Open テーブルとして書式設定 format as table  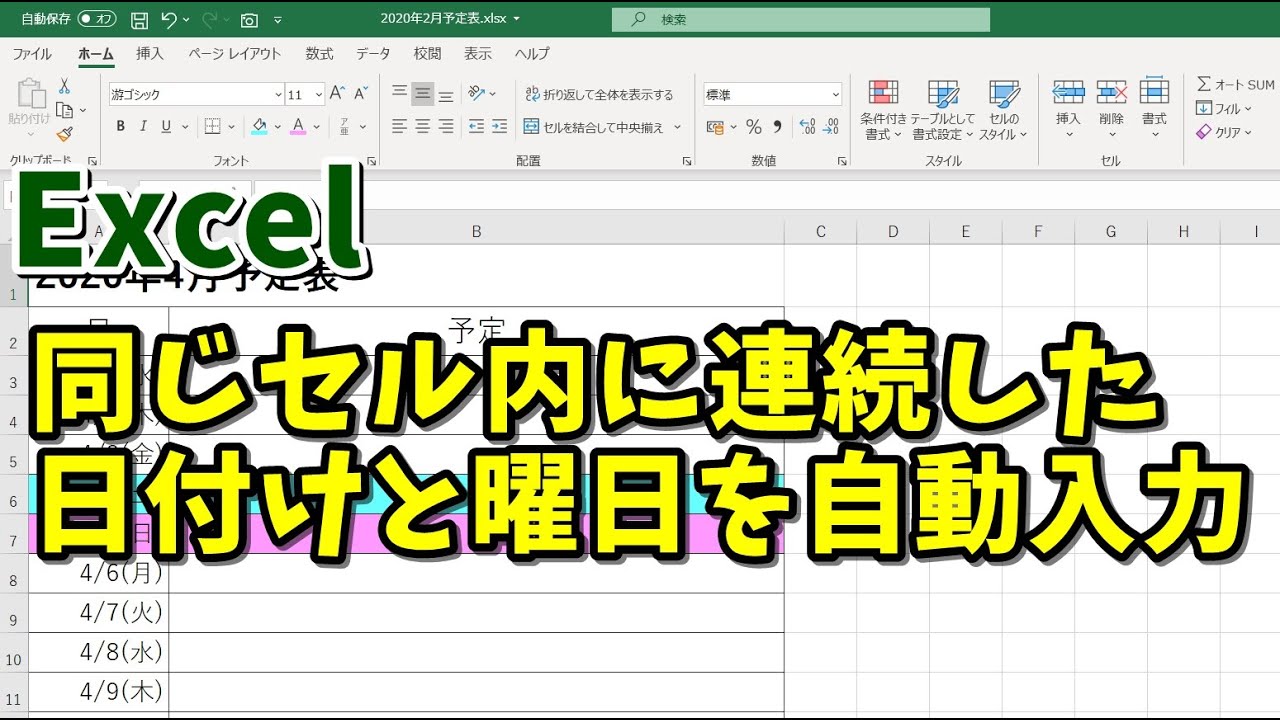coord(942,110)
